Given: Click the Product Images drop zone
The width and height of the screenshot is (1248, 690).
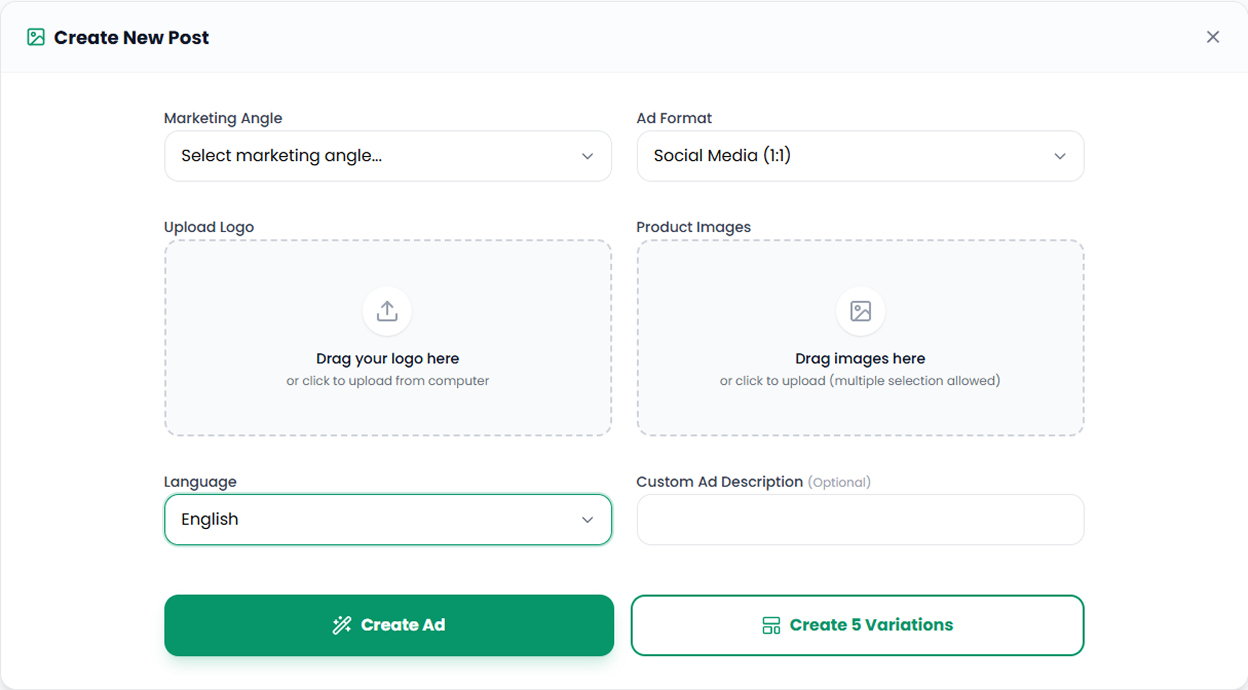Looking at the screenshot, I should click(860, 337).
